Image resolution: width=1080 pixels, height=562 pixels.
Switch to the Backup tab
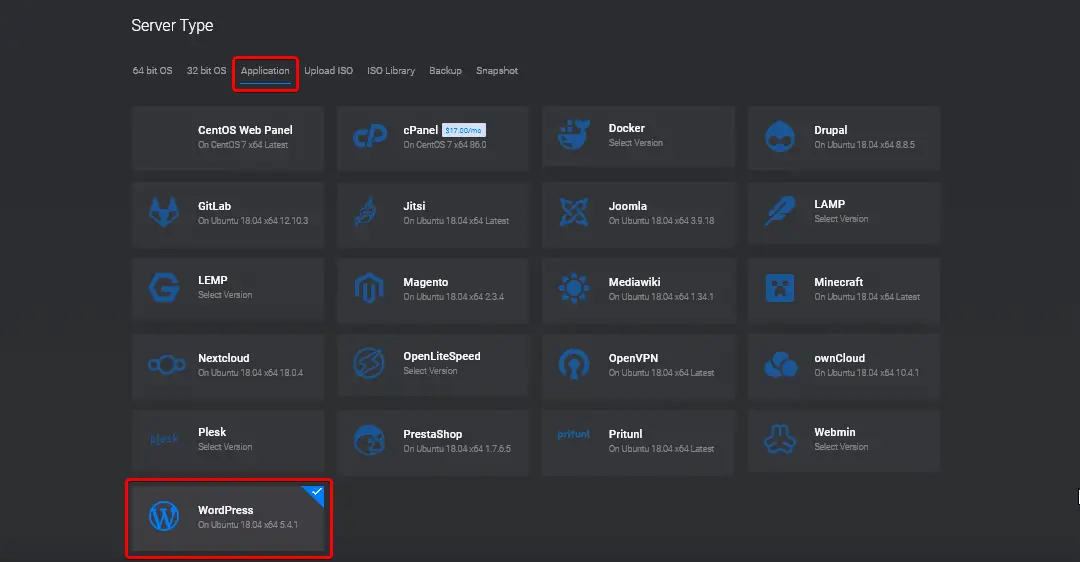(x=446, y=70)
